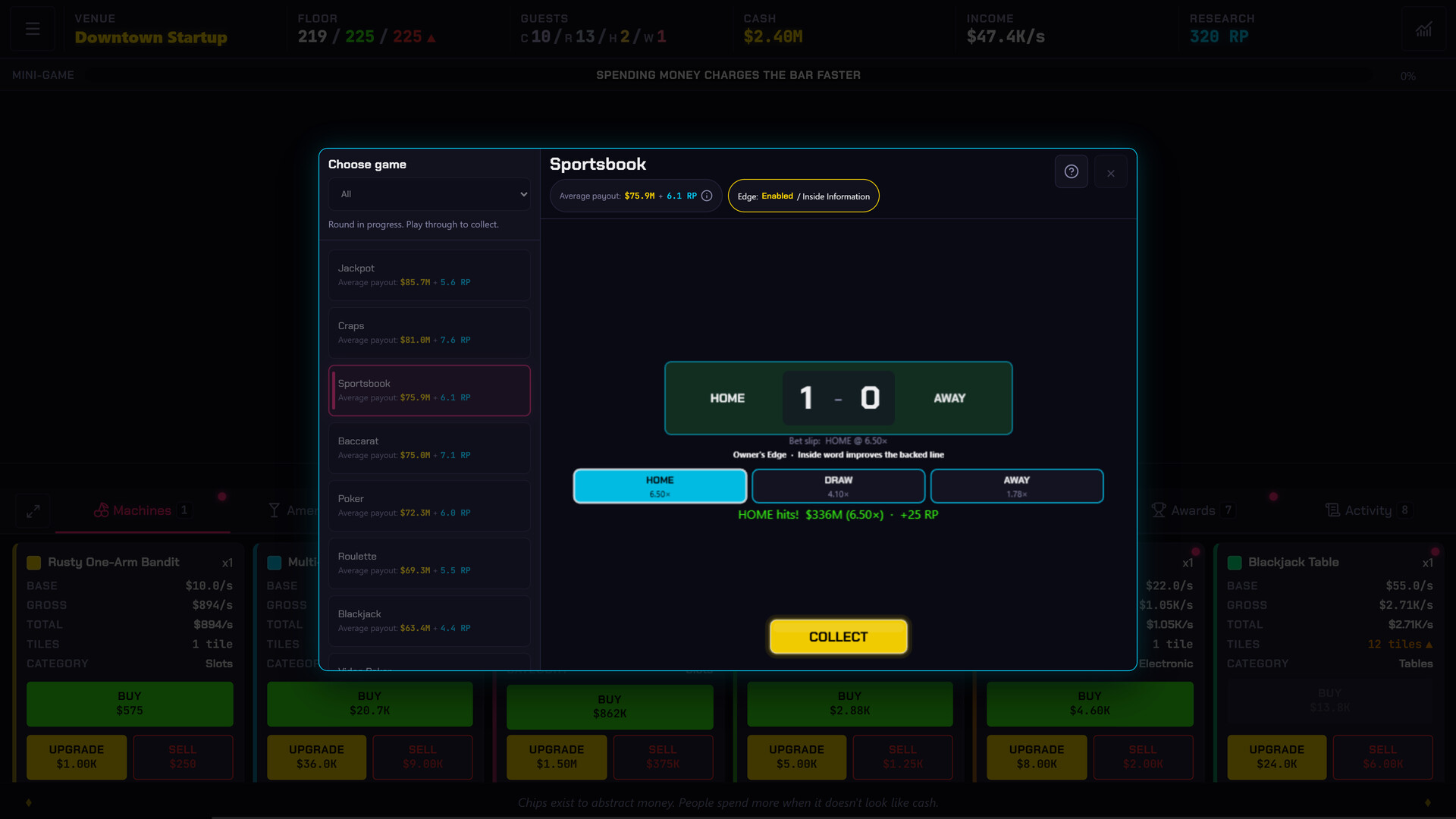Select Roulette in the game list
This screenshot has height=819, width=1456.
[429, 563]
